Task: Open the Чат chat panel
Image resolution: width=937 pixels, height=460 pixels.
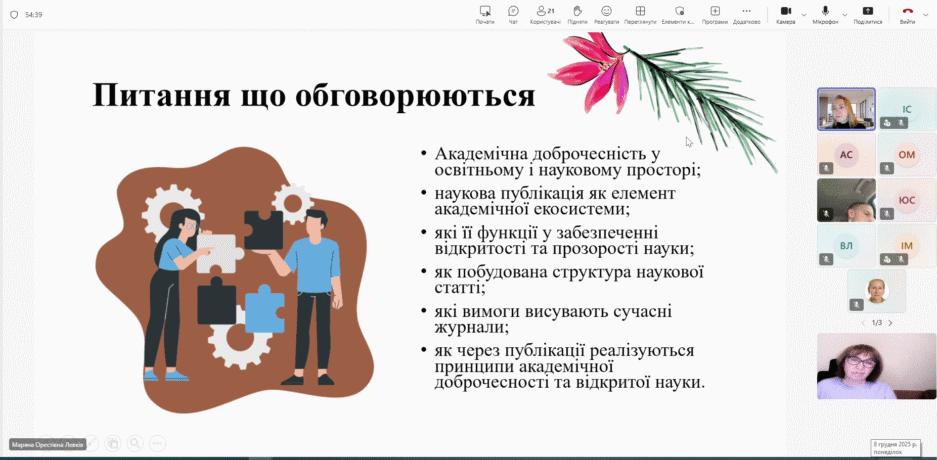Action: click(513, 14)
